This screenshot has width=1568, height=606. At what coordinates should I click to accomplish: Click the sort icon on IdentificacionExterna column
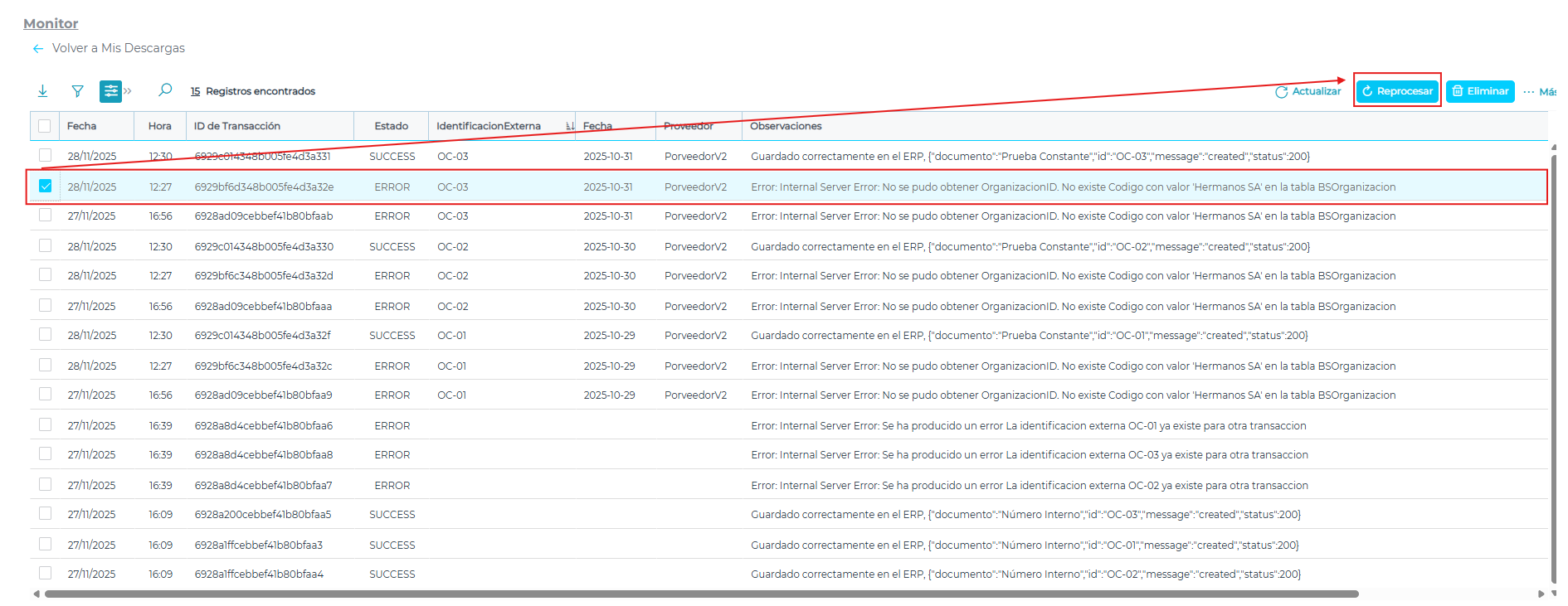[569, 126]
